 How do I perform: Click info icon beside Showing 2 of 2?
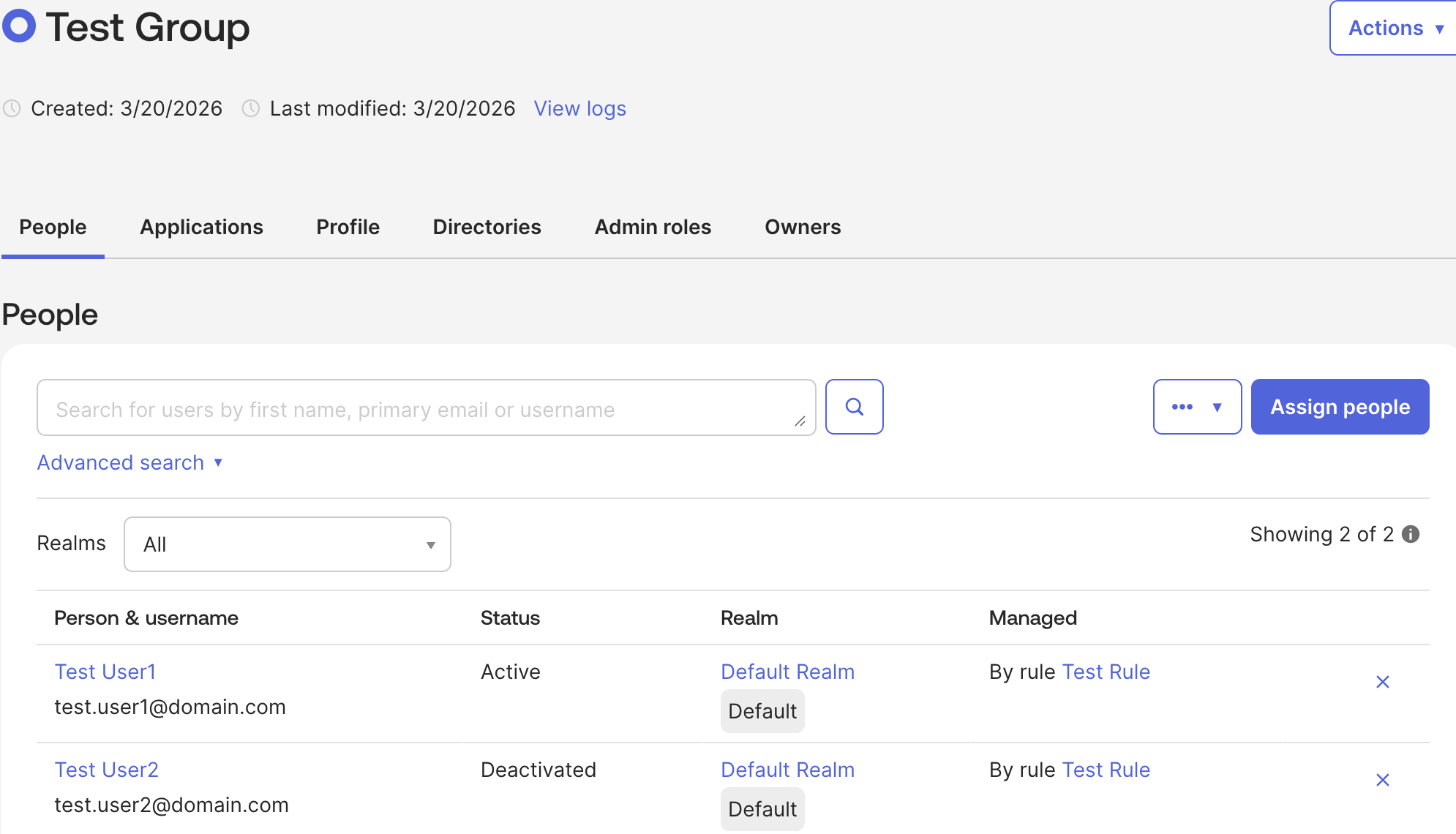point(1411,534)
